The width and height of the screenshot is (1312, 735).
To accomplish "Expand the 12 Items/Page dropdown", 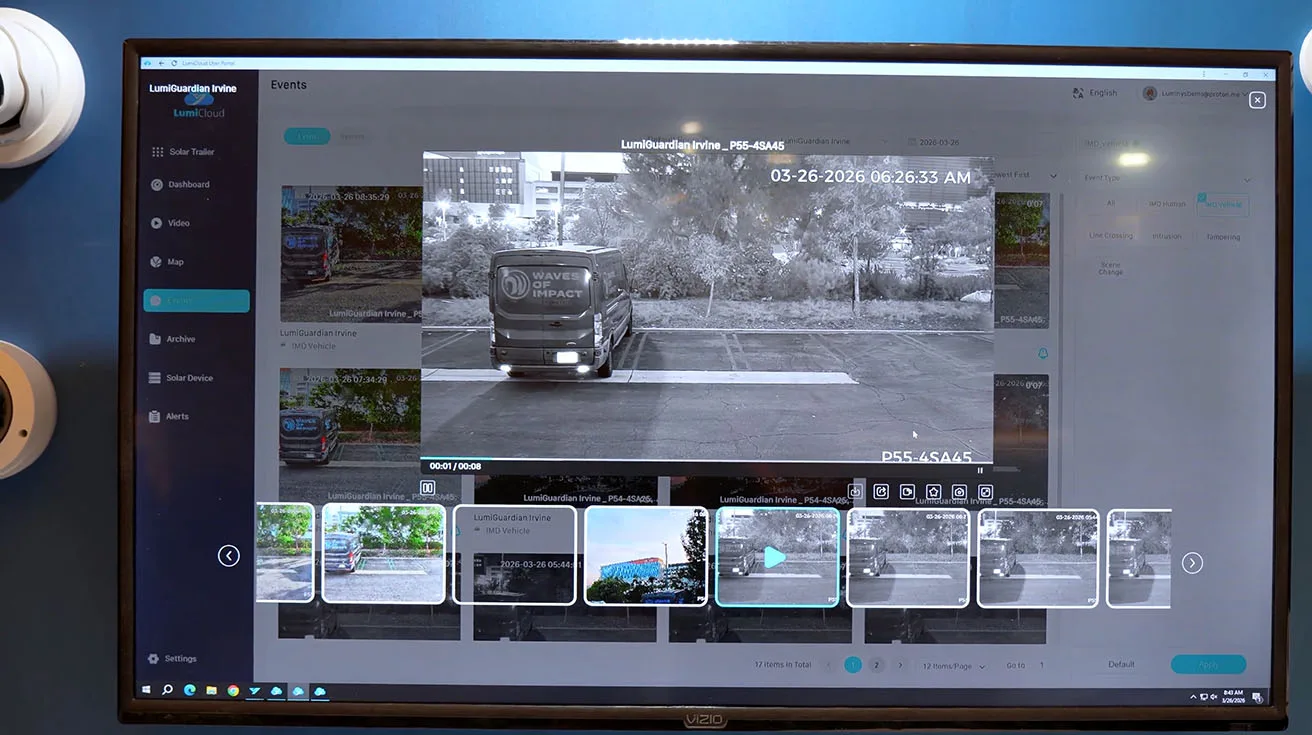I will coord(953,666).
